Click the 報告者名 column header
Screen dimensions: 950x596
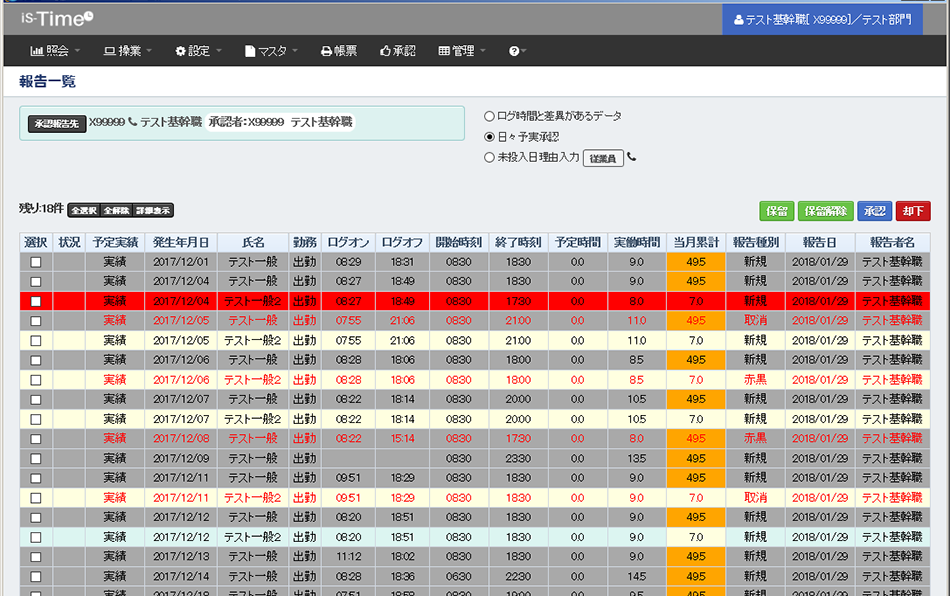pyautogui.click(x=892, y=242)
